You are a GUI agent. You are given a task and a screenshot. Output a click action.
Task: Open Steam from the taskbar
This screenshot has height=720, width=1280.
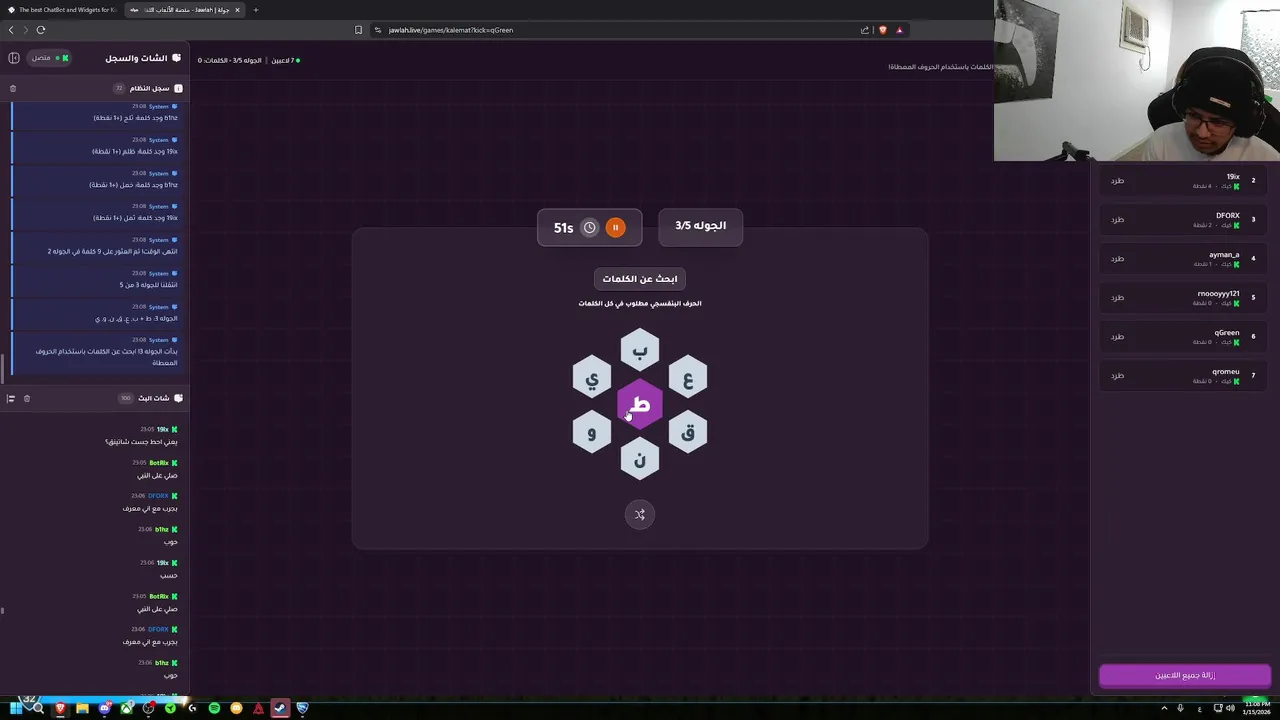[280, 709]
